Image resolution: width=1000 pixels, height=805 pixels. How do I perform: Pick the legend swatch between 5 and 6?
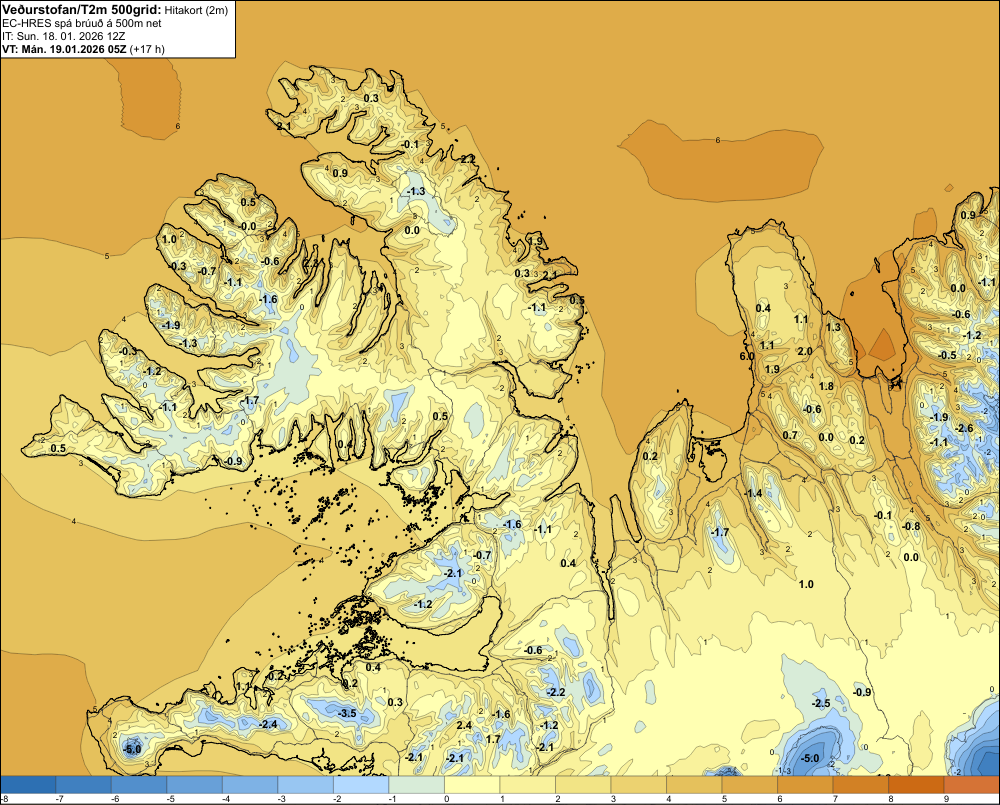(749, 784)
